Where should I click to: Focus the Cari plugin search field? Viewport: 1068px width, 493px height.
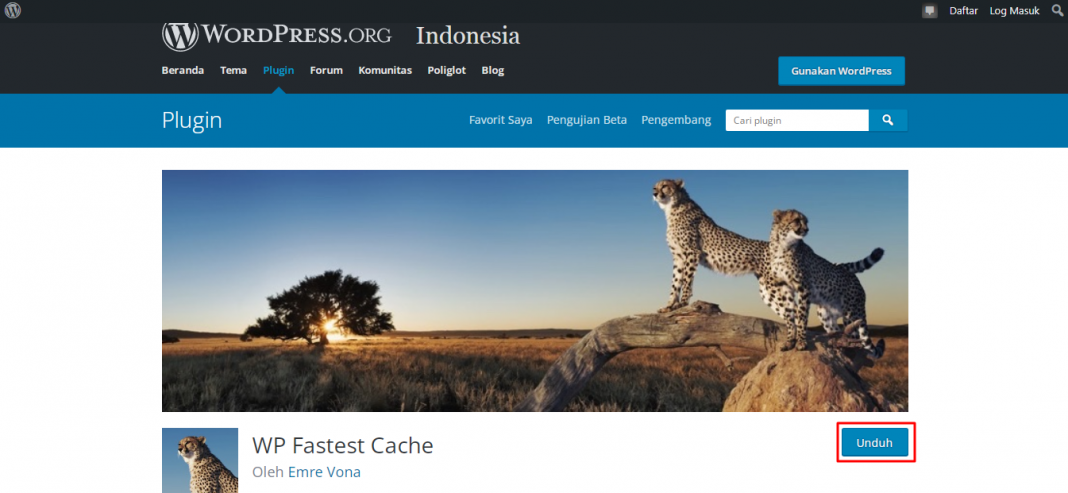(x=797, y=121)
